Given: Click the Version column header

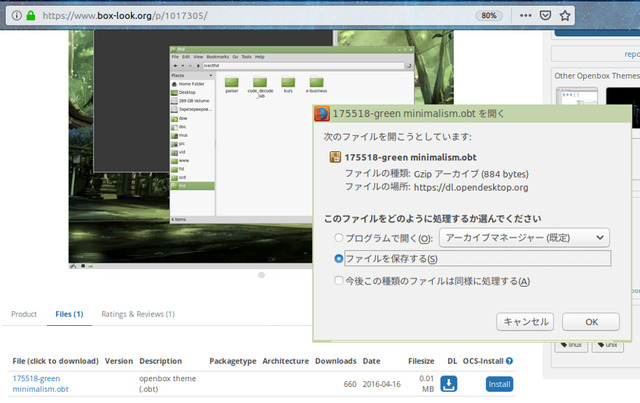Looking at the screenshot, I should tap(119, 361).
